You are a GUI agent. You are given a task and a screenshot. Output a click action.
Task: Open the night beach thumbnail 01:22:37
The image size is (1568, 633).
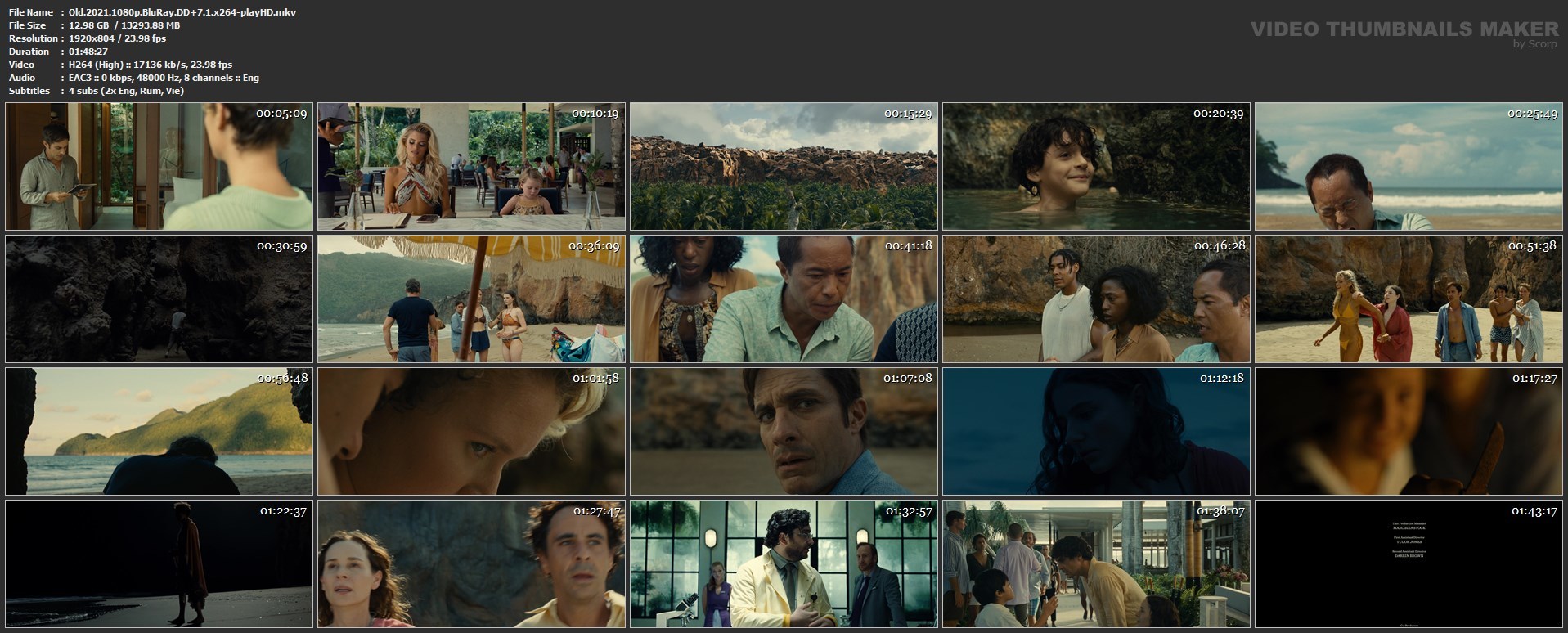(159, 563)
